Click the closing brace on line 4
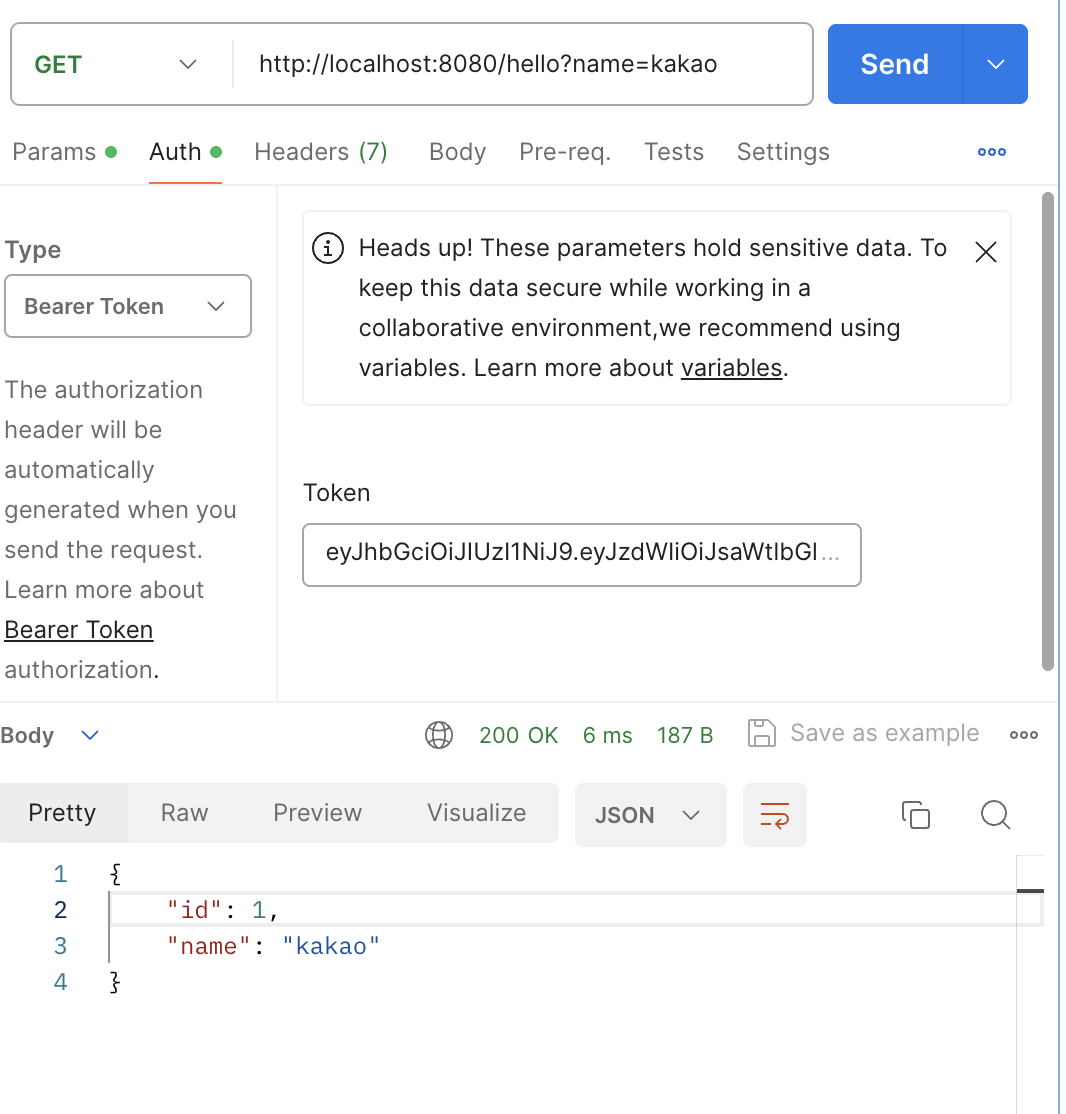This screenshot has width=1066, height=1114. 115,983
